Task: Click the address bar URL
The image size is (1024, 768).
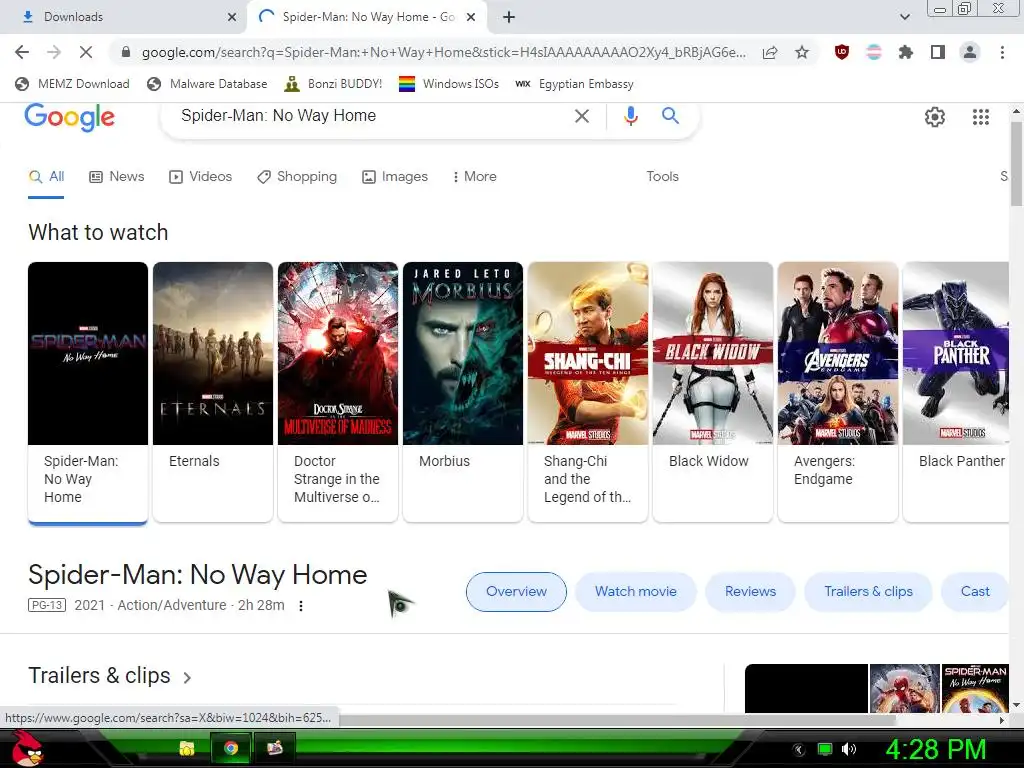Action: pyautogui.click(x=443, y=52)
